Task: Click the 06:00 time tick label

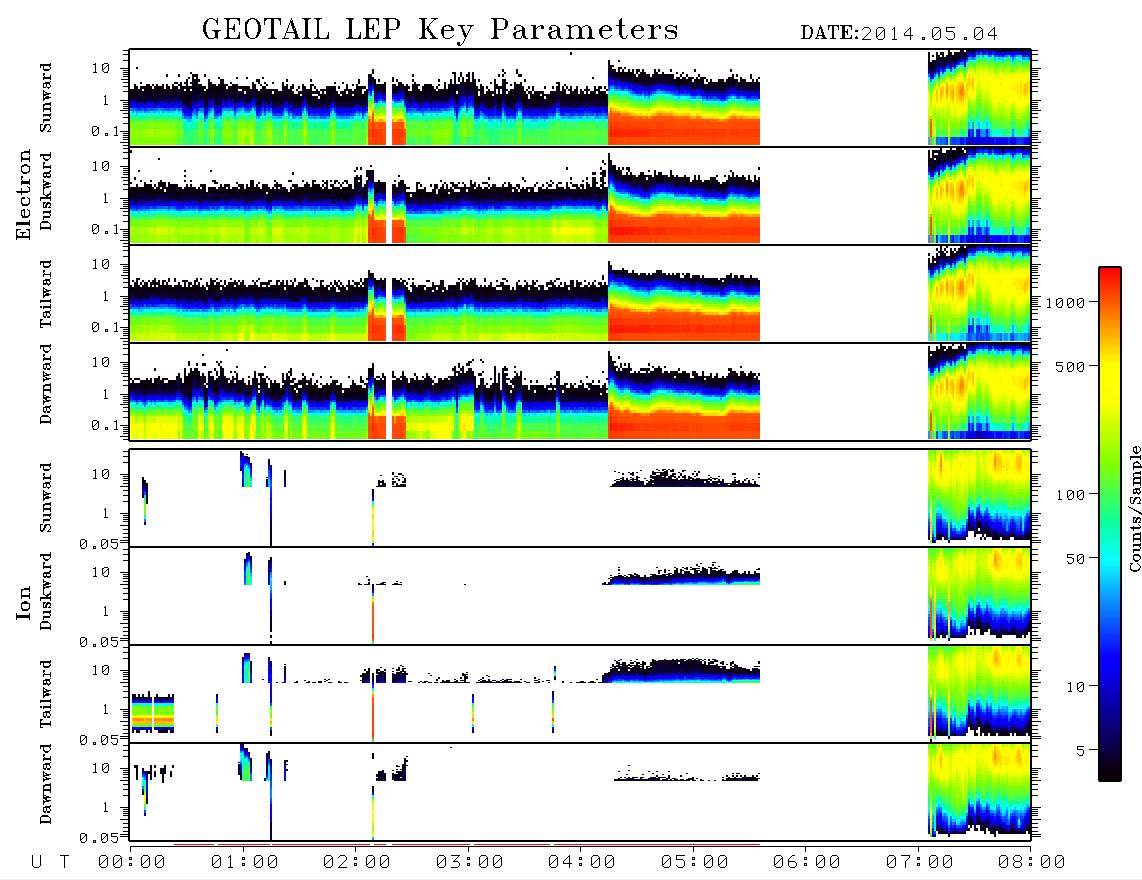Action: click(807, 863)
